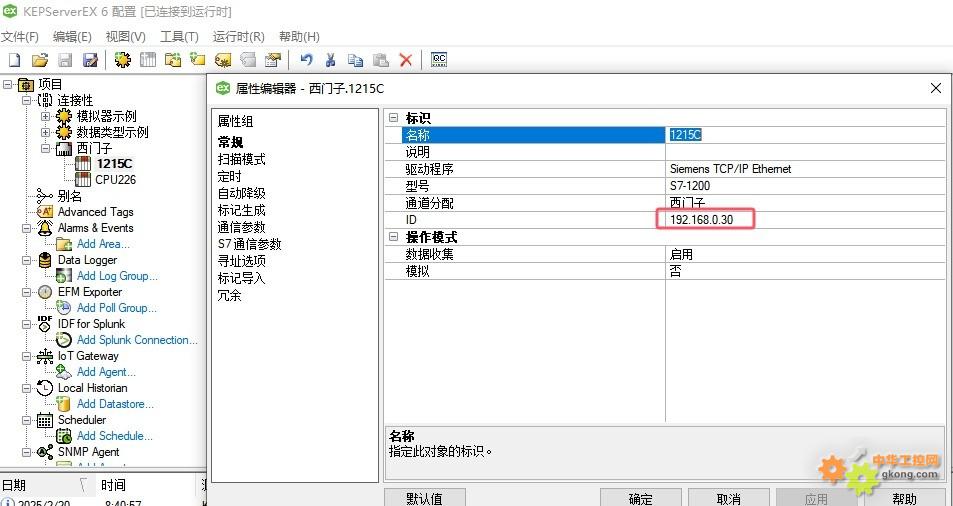The image size is (953, 506).
Task: Click the Add Area... link
Action: click(103, 244)
